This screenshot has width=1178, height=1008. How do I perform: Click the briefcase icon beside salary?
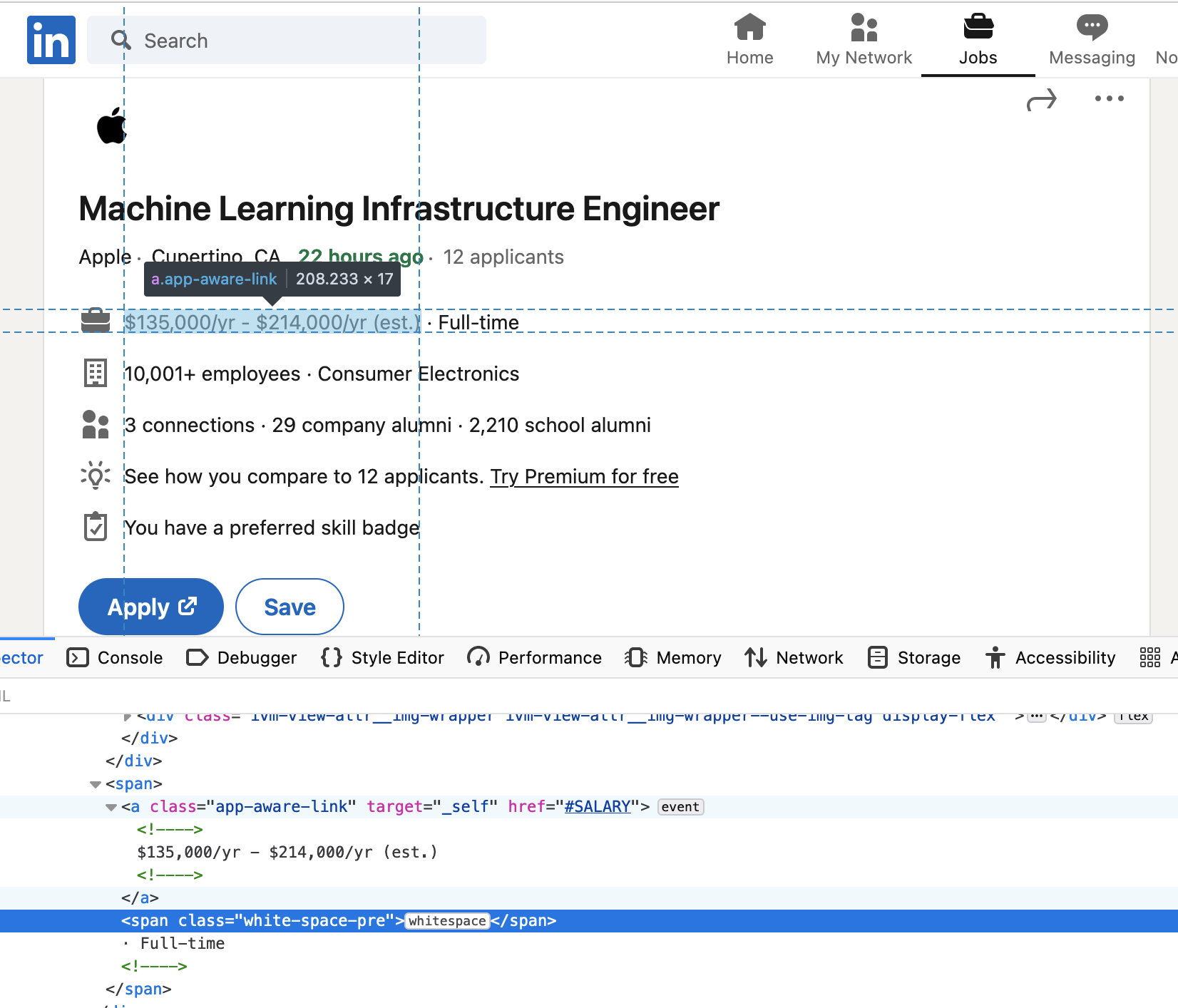[96, 321]
